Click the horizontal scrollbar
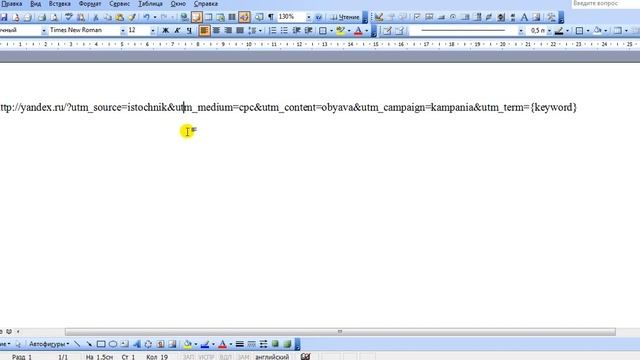Screen dimensions: 640x360 pos(340,332)
